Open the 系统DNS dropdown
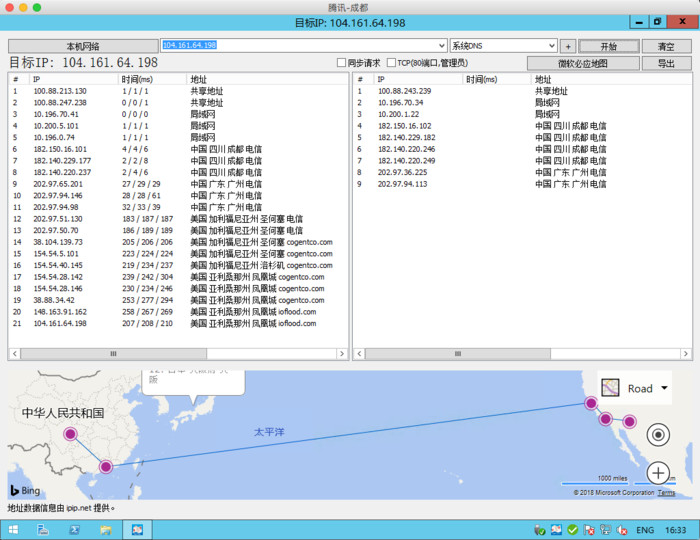The height and width of the screenshot is (540, 700). pyautogui.click(x=504, y=46)
